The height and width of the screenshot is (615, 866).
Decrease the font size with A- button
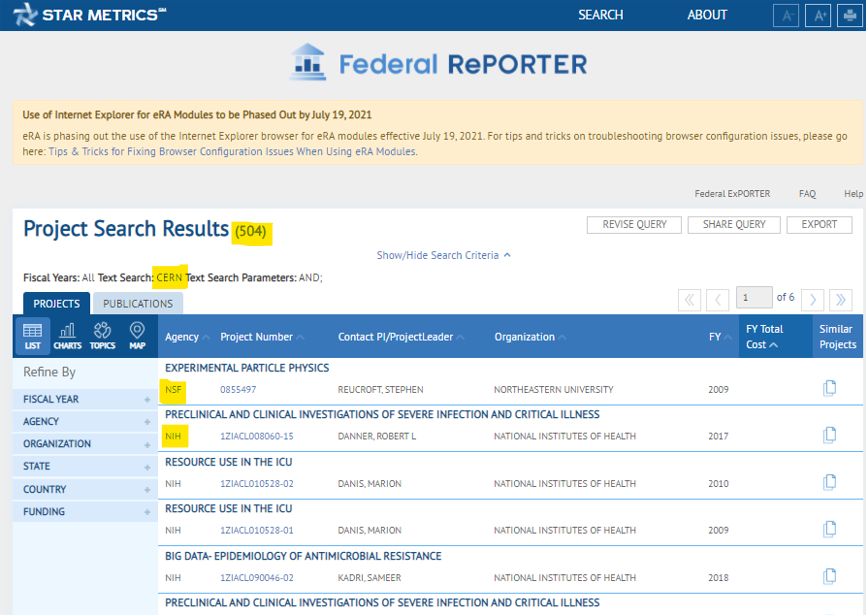pyautogui.click(x=786, y=15)
